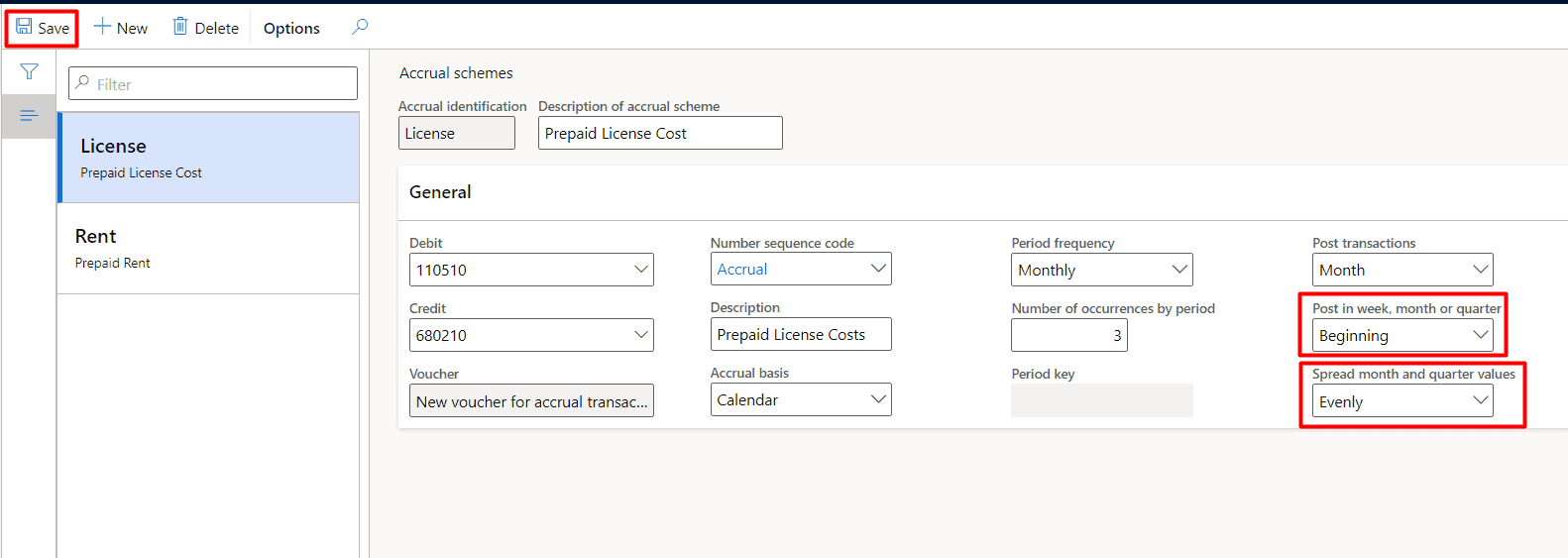Select the Rent accrual scheme

(x=208, y=248)
